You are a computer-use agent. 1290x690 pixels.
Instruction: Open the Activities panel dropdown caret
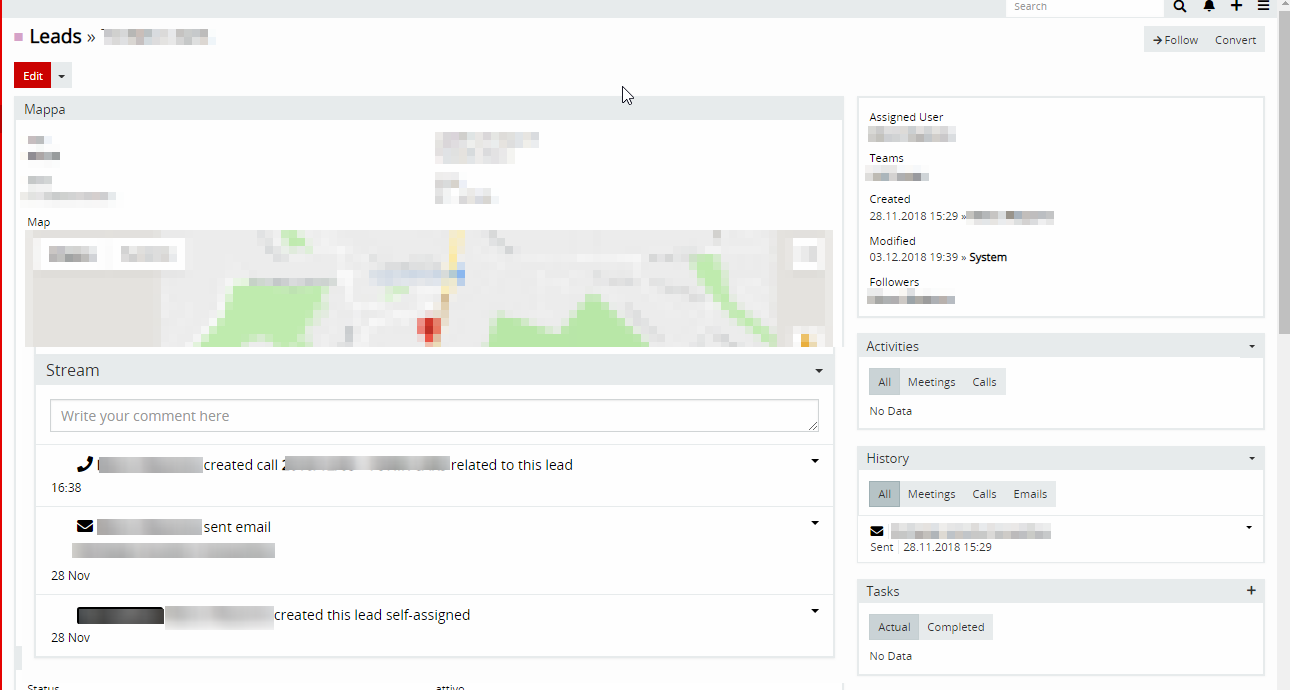point(1252,347)
